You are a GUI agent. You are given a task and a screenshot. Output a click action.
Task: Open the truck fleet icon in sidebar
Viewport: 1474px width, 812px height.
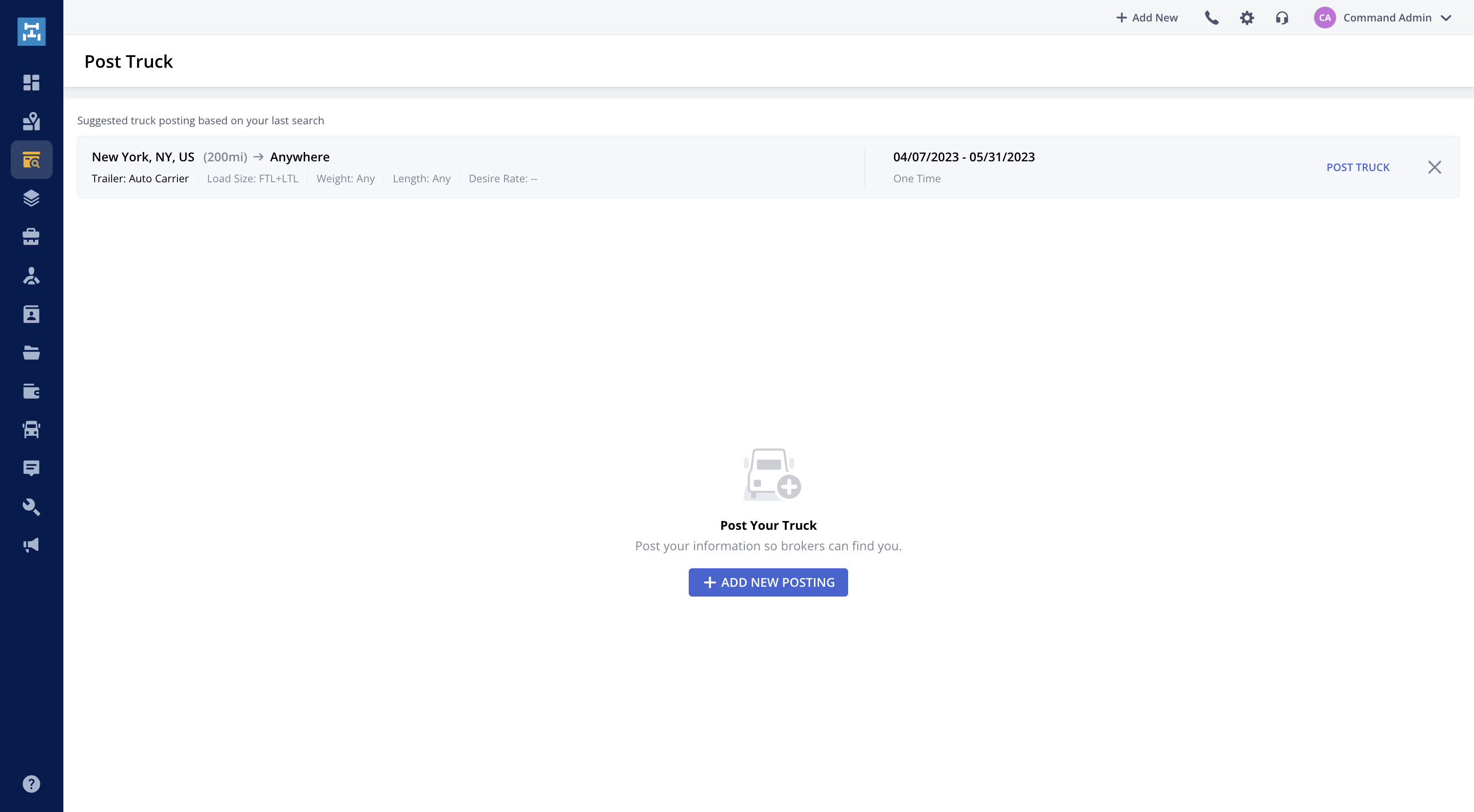coord(32,430)
